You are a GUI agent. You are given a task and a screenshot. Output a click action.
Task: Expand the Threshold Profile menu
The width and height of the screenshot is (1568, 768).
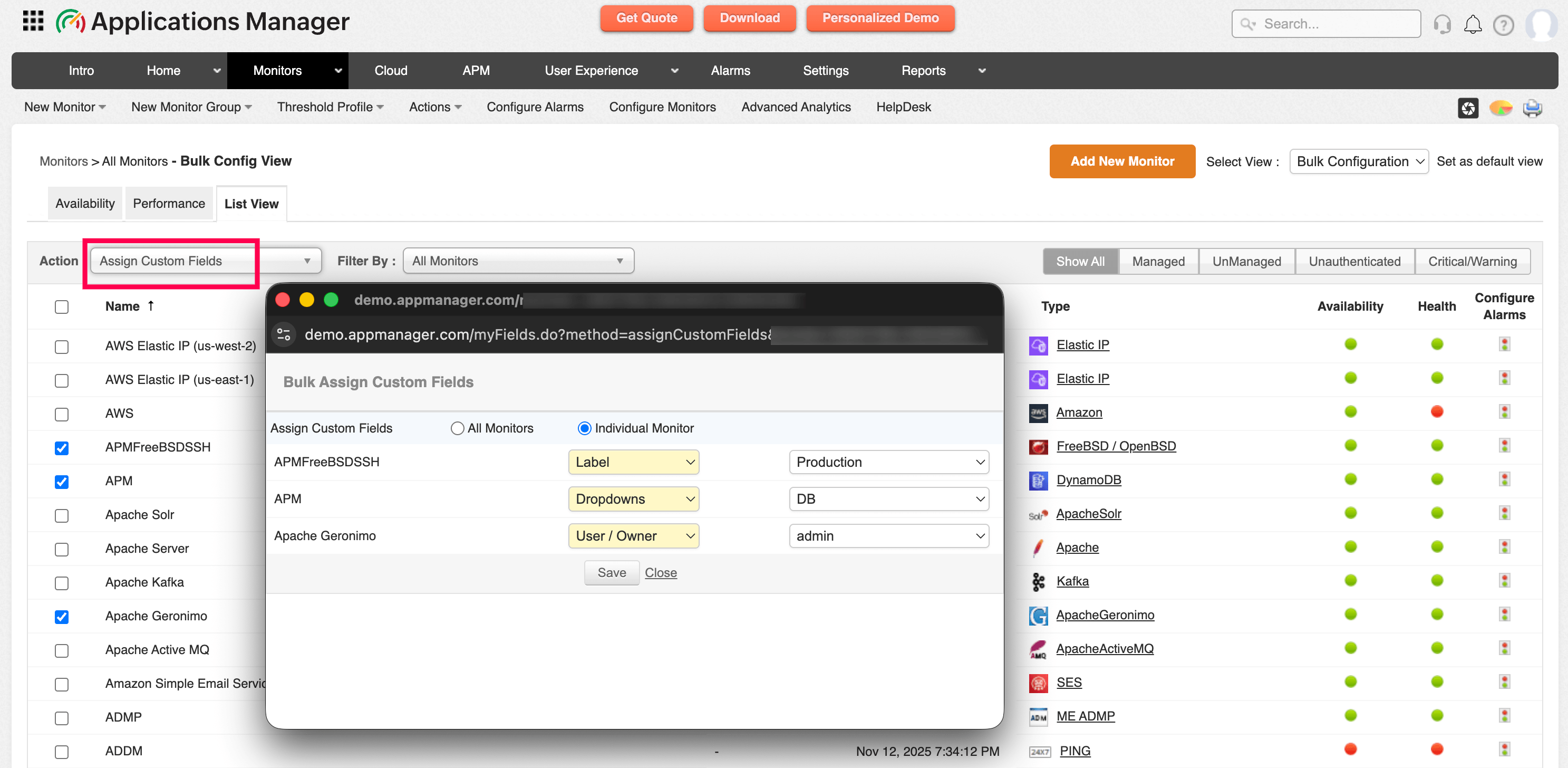330,107
